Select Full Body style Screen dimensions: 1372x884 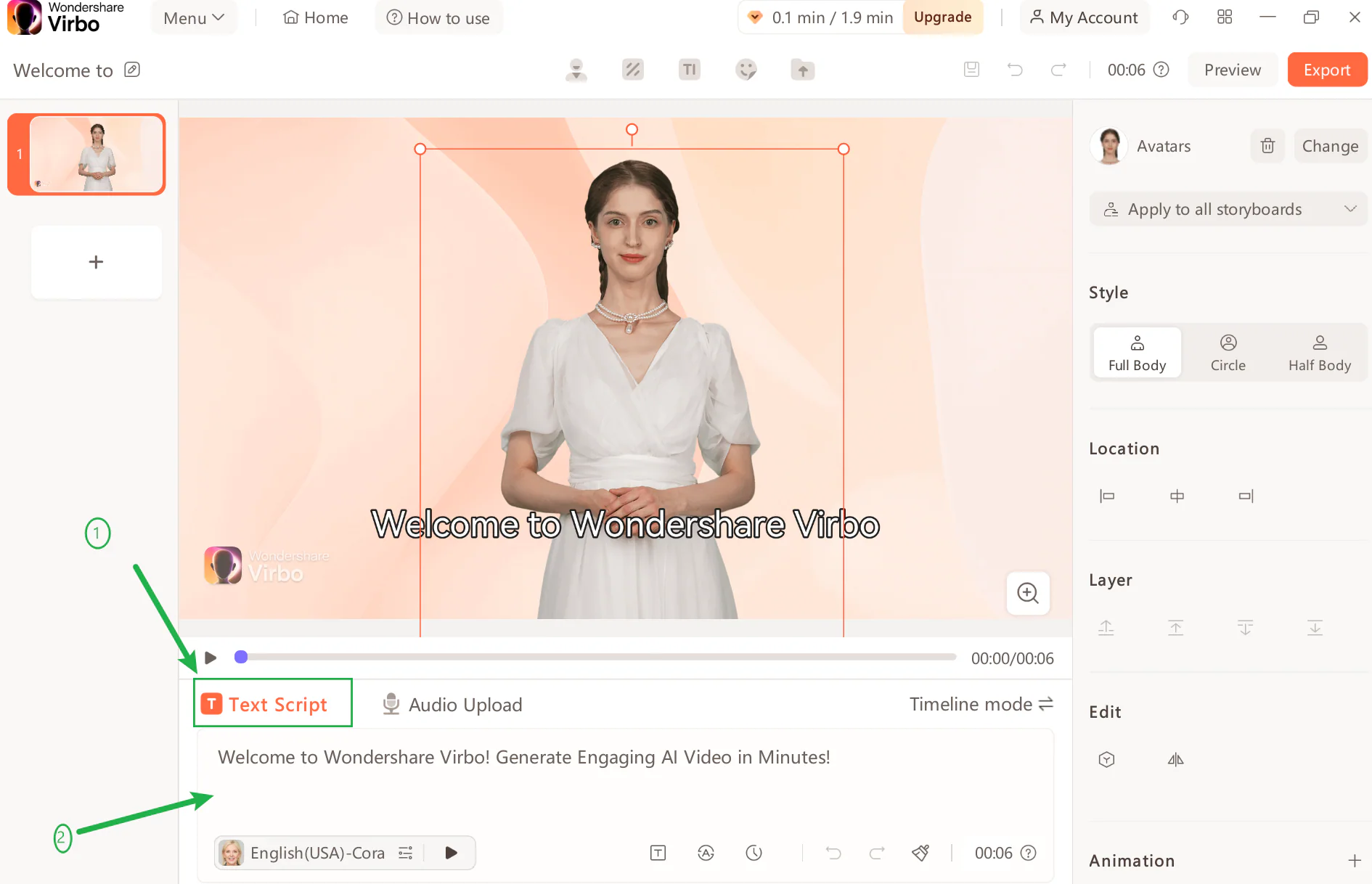pos(1137,353)
